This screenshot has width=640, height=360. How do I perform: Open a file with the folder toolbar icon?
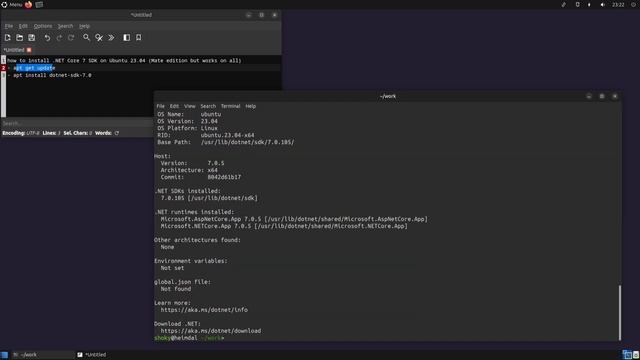click(x=20, y=38)
